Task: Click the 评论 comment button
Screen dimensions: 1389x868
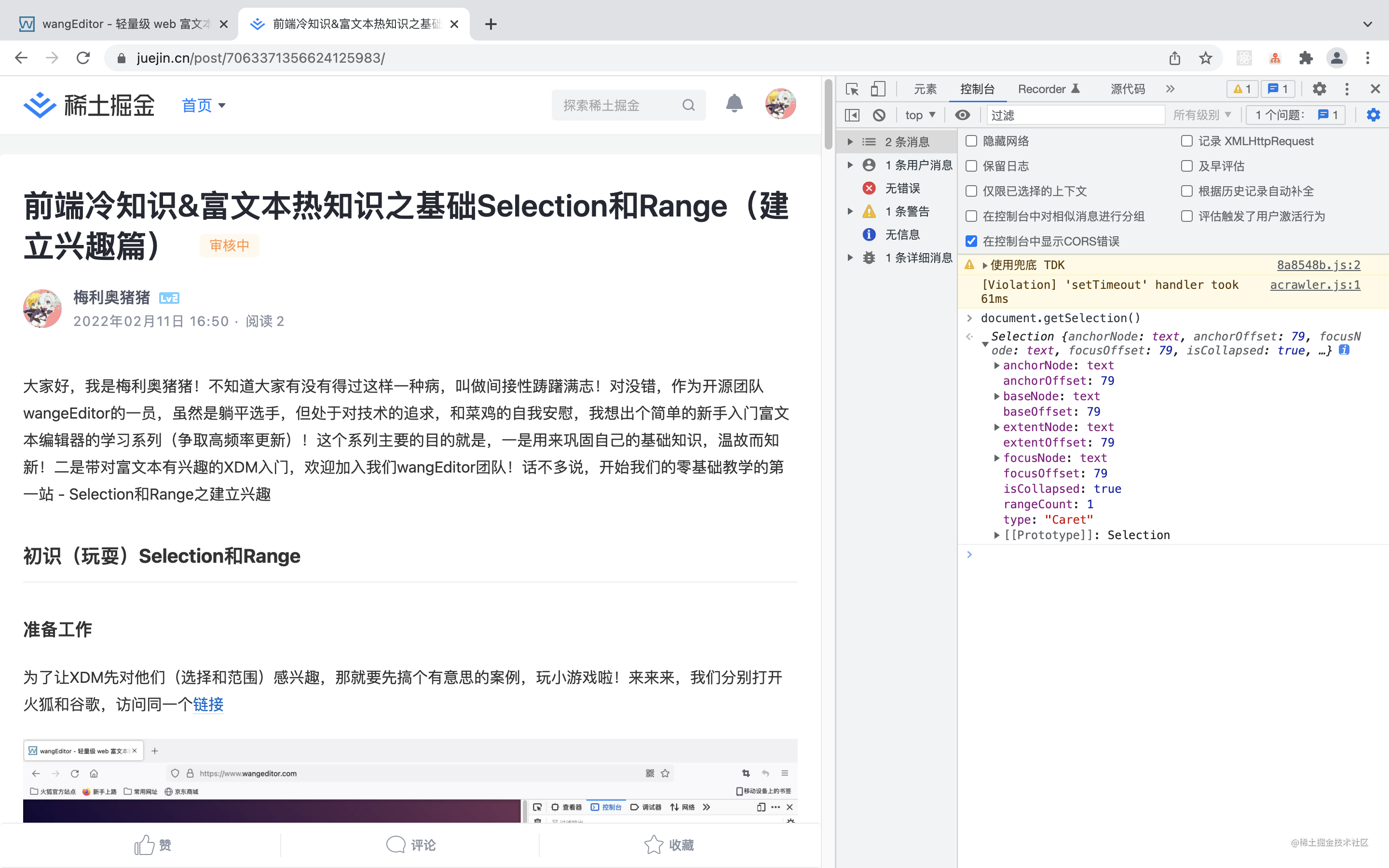Action: coord(411,845)
